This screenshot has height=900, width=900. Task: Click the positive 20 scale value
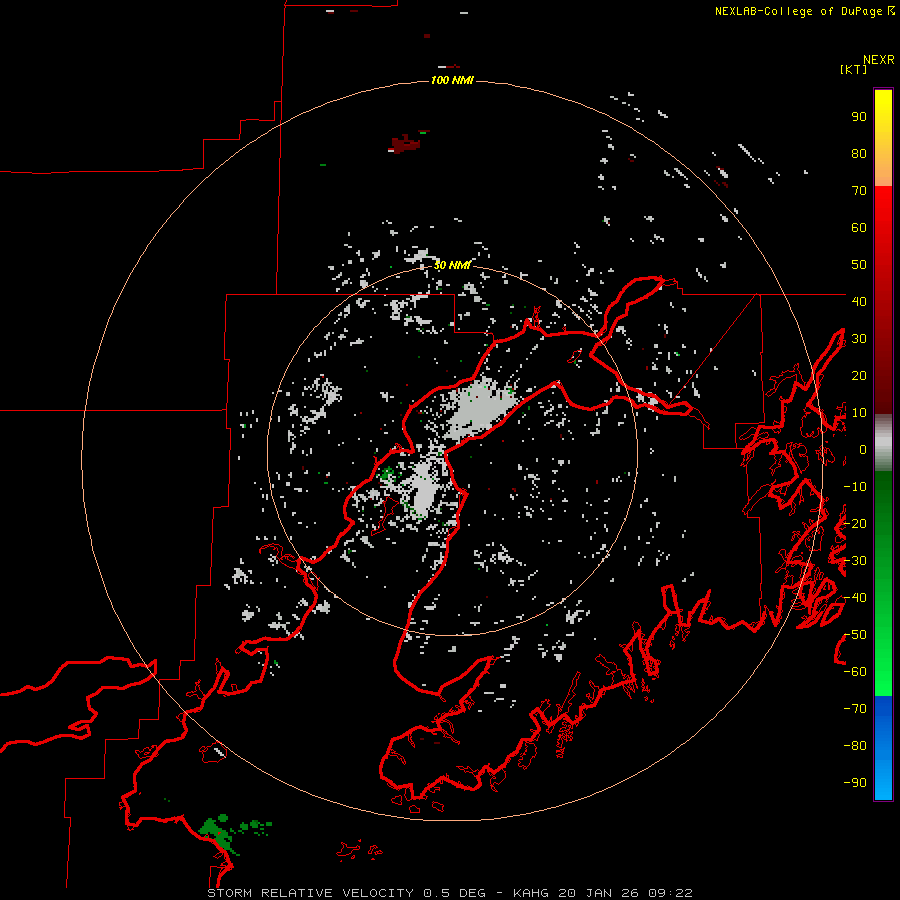(x=859, y=375)
